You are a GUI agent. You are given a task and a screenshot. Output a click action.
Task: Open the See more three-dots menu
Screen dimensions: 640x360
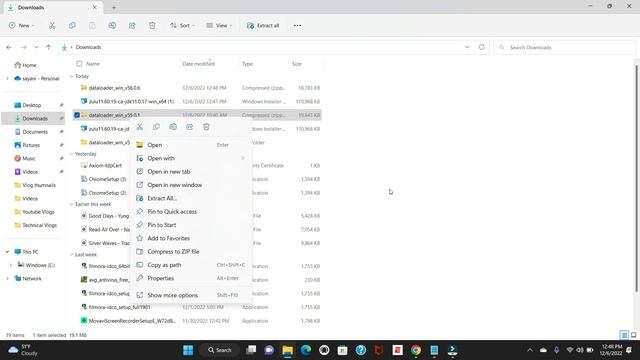click(x=297, y=25)
